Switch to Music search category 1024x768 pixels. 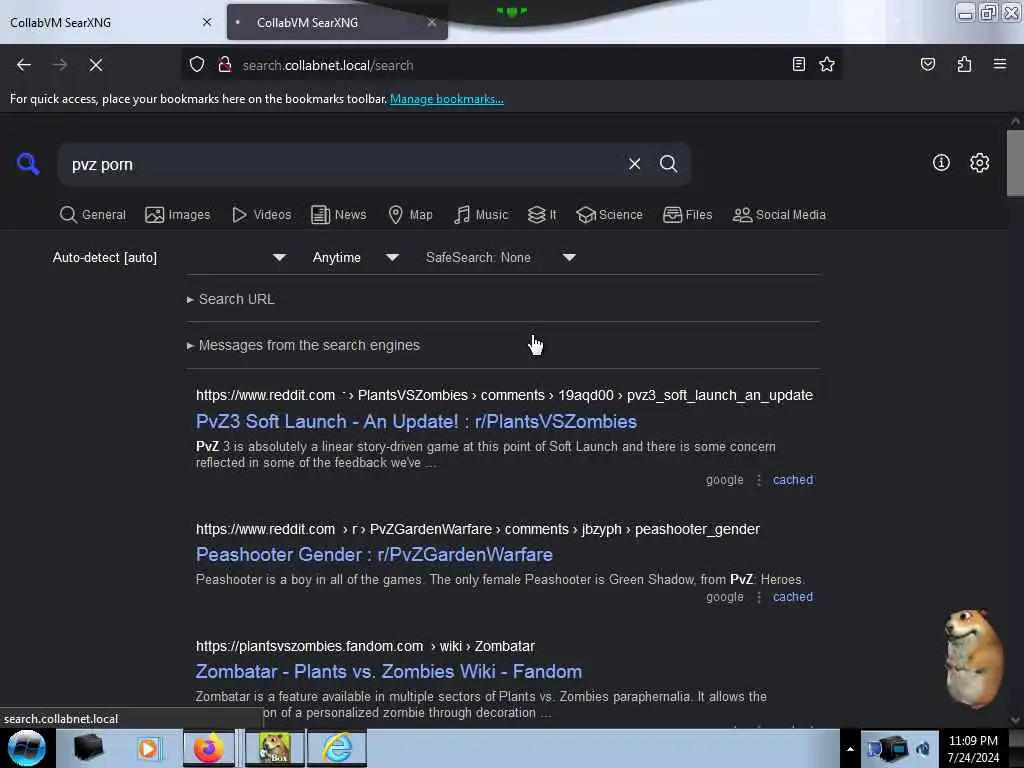point(481,215)
